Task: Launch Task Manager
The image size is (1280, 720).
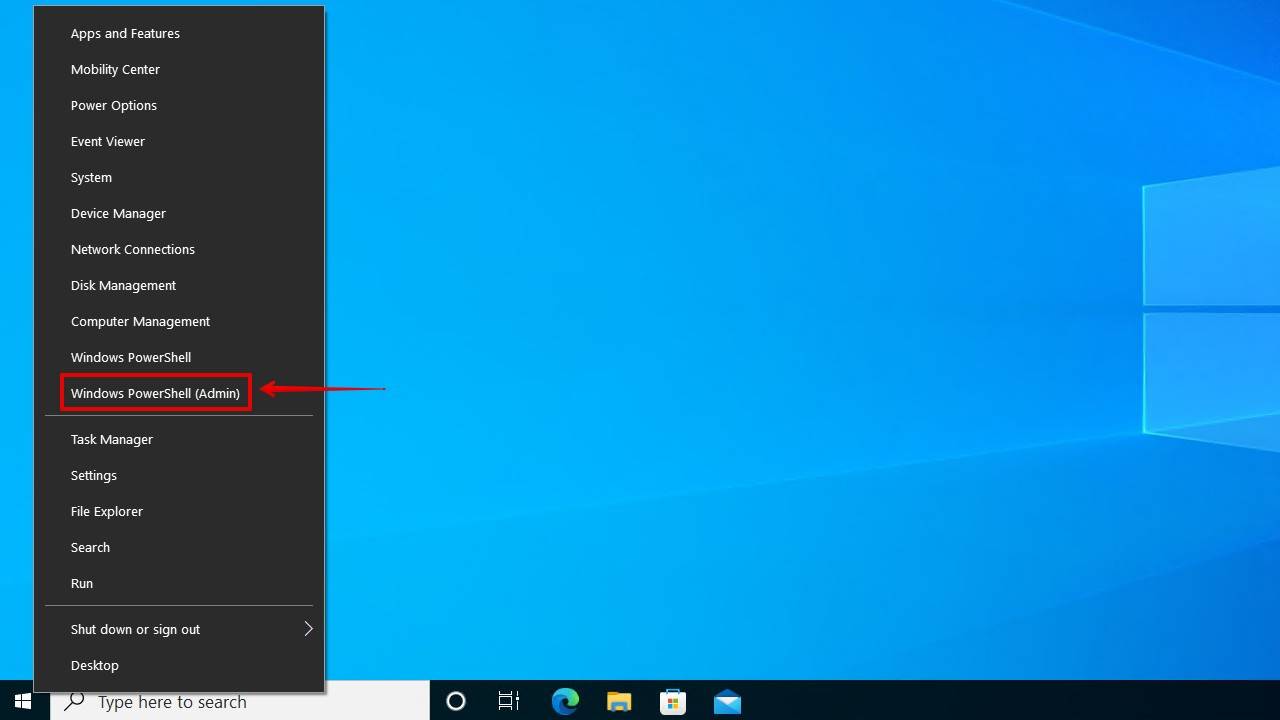Action: pos(111,439)
